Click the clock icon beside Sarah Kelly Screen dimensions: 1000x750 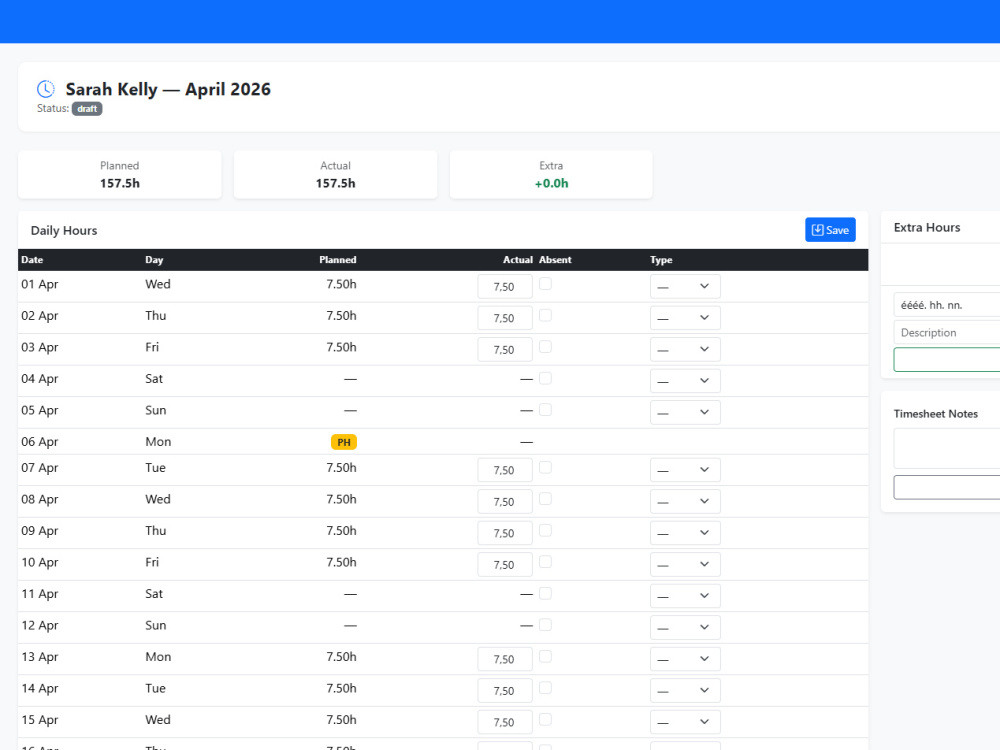pyautogui.click(x=46, y=89)
